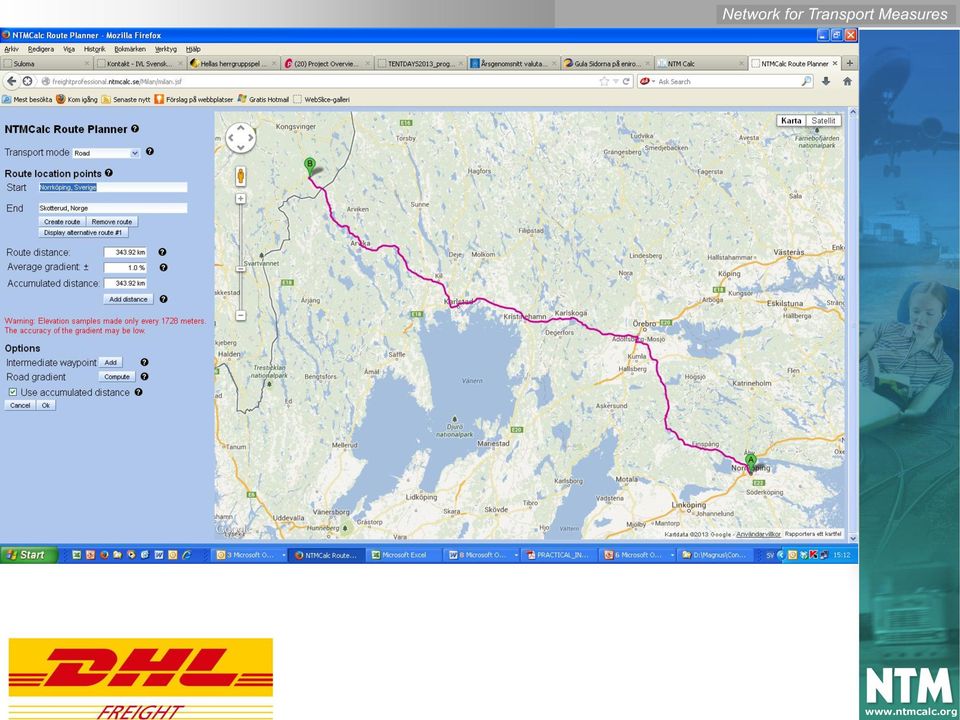Open help icon for Route distance
This screenshot has width=960, height=720.
point(162,252)
